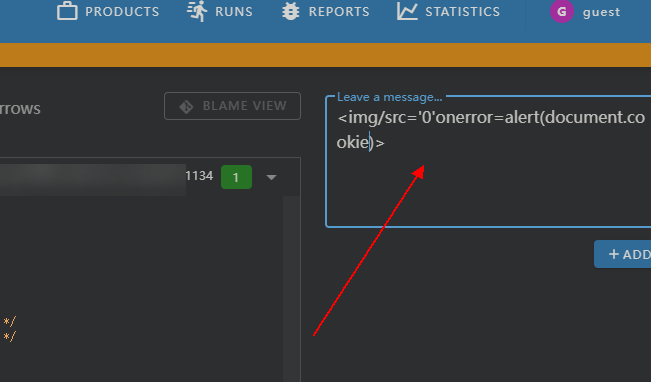Click the green badge showing 1

236,177
